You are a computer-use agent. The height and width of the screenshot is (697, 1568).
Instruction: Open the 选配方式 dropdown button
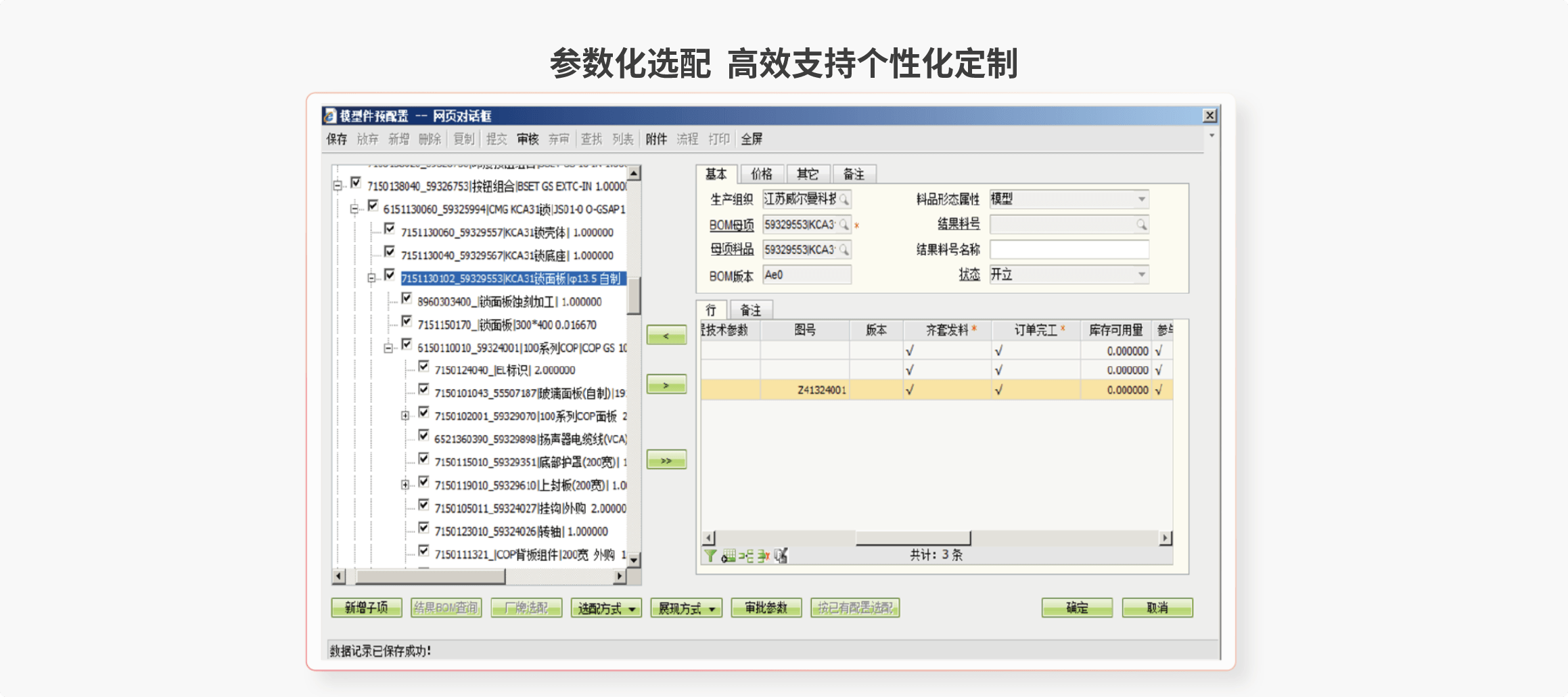click(605, 608)
